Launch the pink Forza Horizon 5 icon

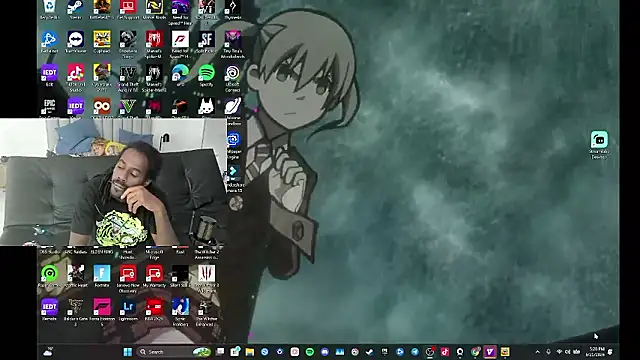point(102,312)
